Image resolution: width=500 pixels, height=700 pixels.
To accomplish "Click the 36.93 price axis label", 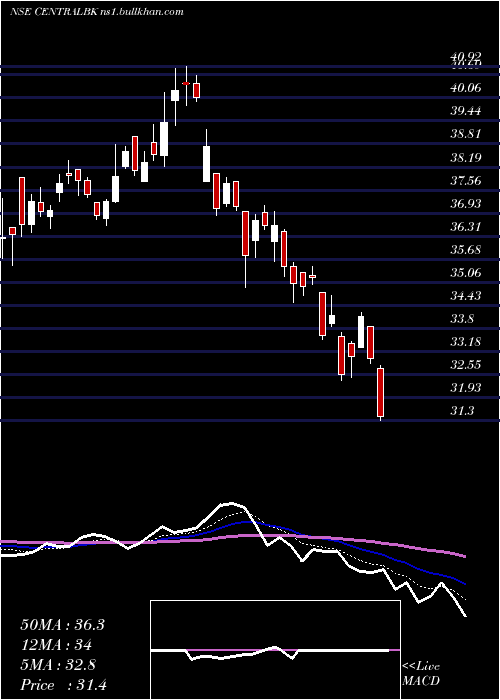I will point(466,204).
